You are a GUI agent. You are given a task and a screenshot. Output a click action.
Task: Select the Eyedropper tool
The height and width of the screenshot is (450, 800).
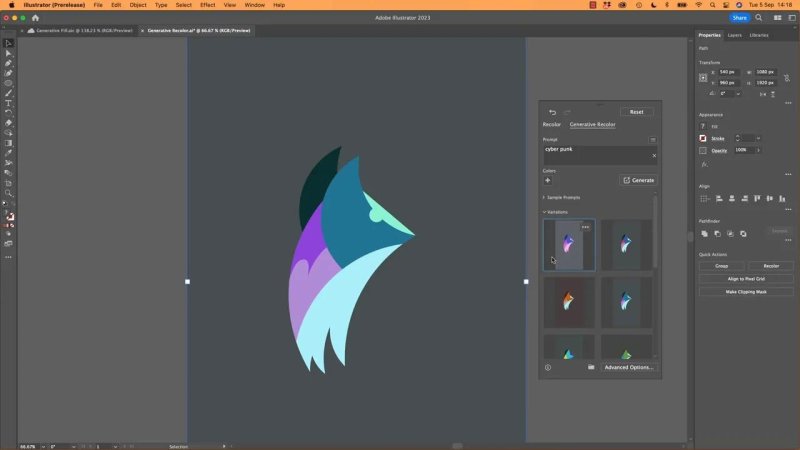coord(8,153)
